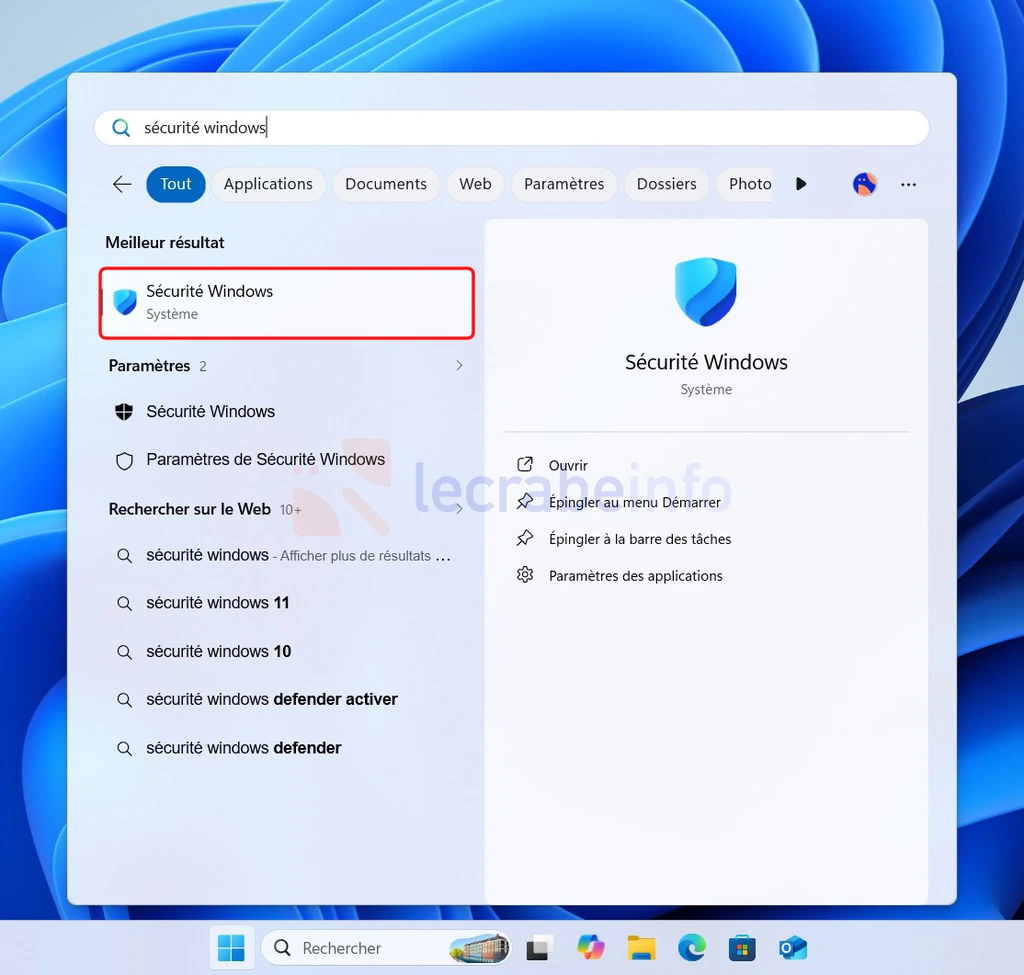This screenshot has width=1024, height=975.
Task: Choose Épingler à la barre des tâches
Action: coord(639,539)
